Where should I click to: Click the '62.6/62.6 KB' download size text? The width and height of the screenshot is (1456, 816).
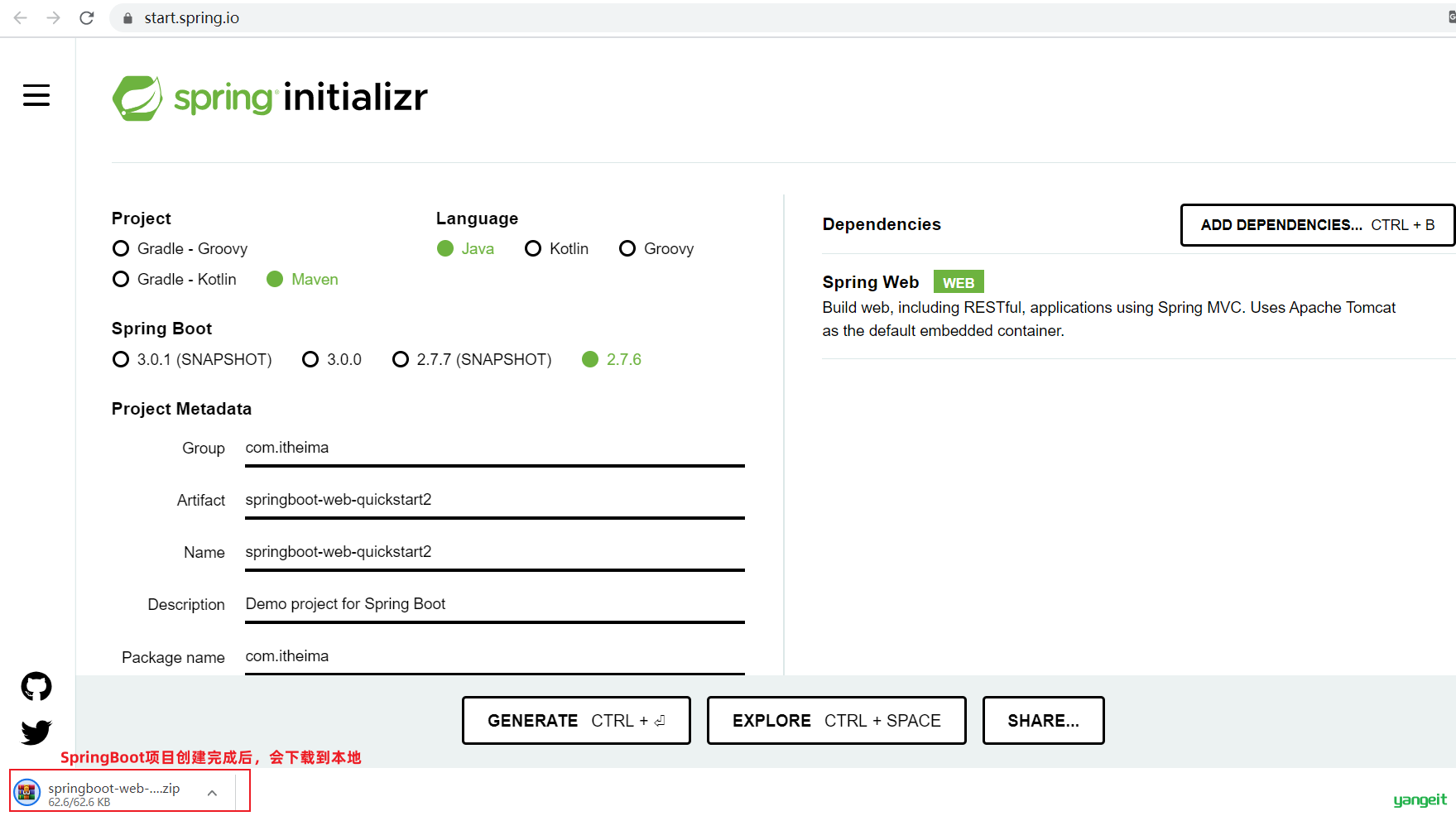(79, 802)
